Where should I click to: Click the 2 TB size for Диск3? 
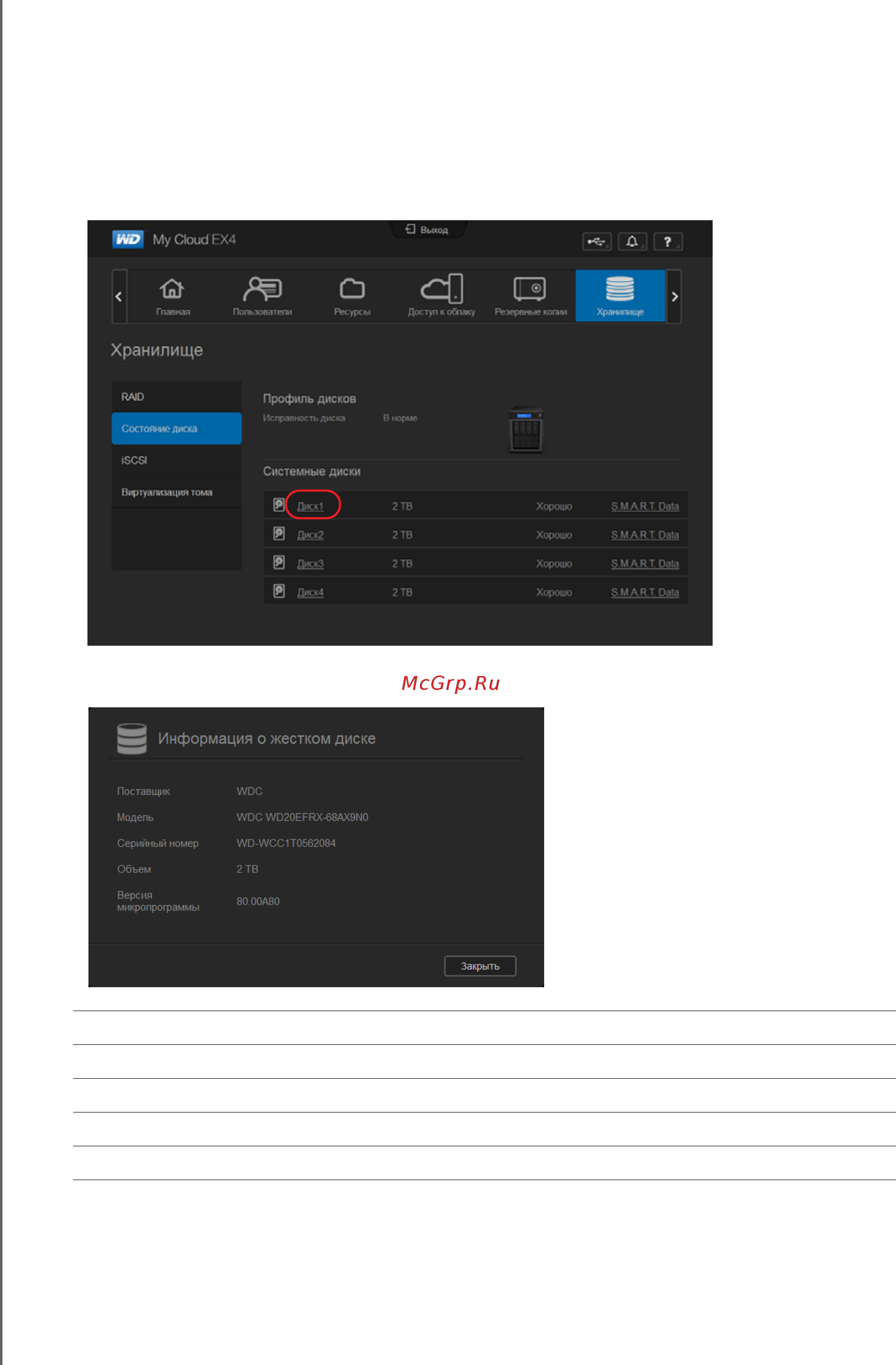403,563
